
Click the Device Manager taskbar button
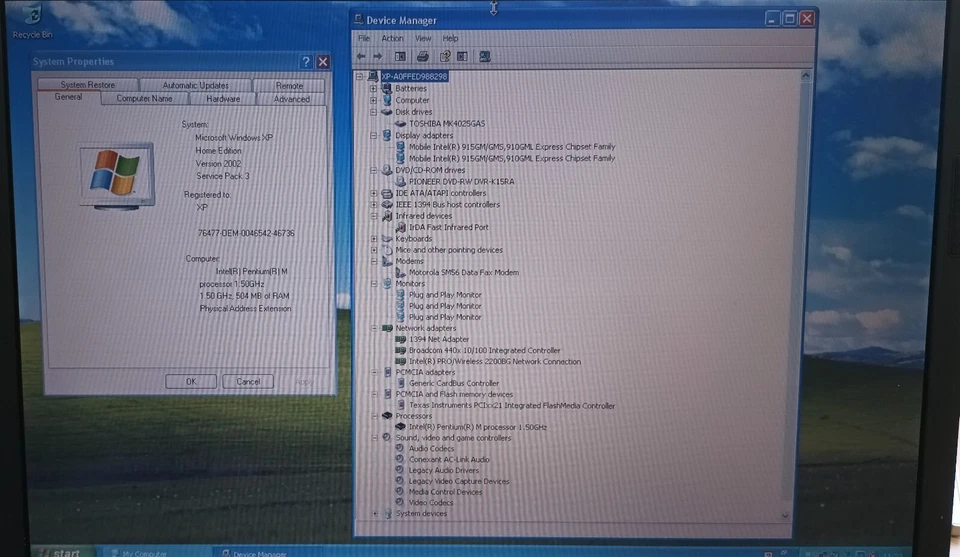269,553
